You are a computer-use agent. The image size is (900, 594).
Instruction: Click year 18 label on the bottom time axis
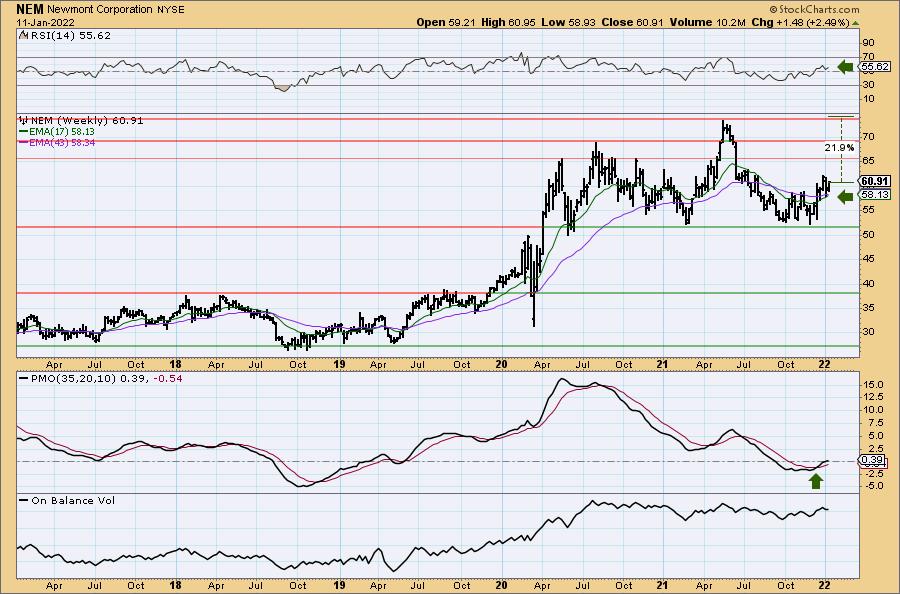[176, 585]
